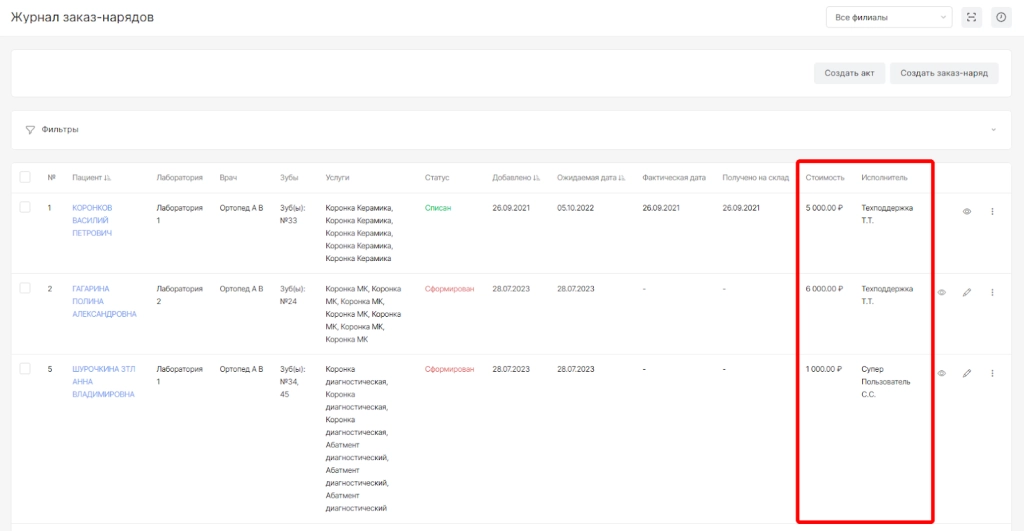Open the clock history icon at top right
The height and width of the screenshot is (531, 1024).
[1000, 18]
